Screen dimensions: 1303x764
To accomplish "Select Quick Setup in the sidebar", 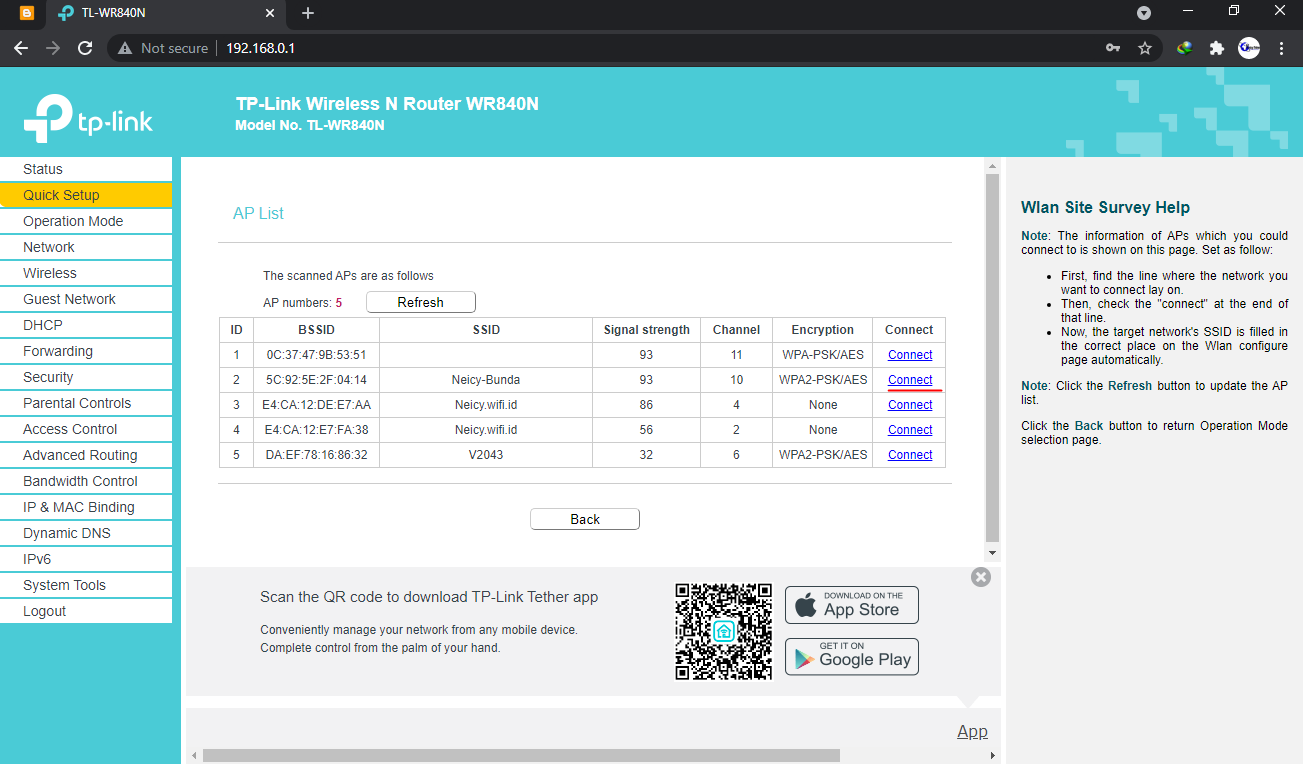I will 86,195.
